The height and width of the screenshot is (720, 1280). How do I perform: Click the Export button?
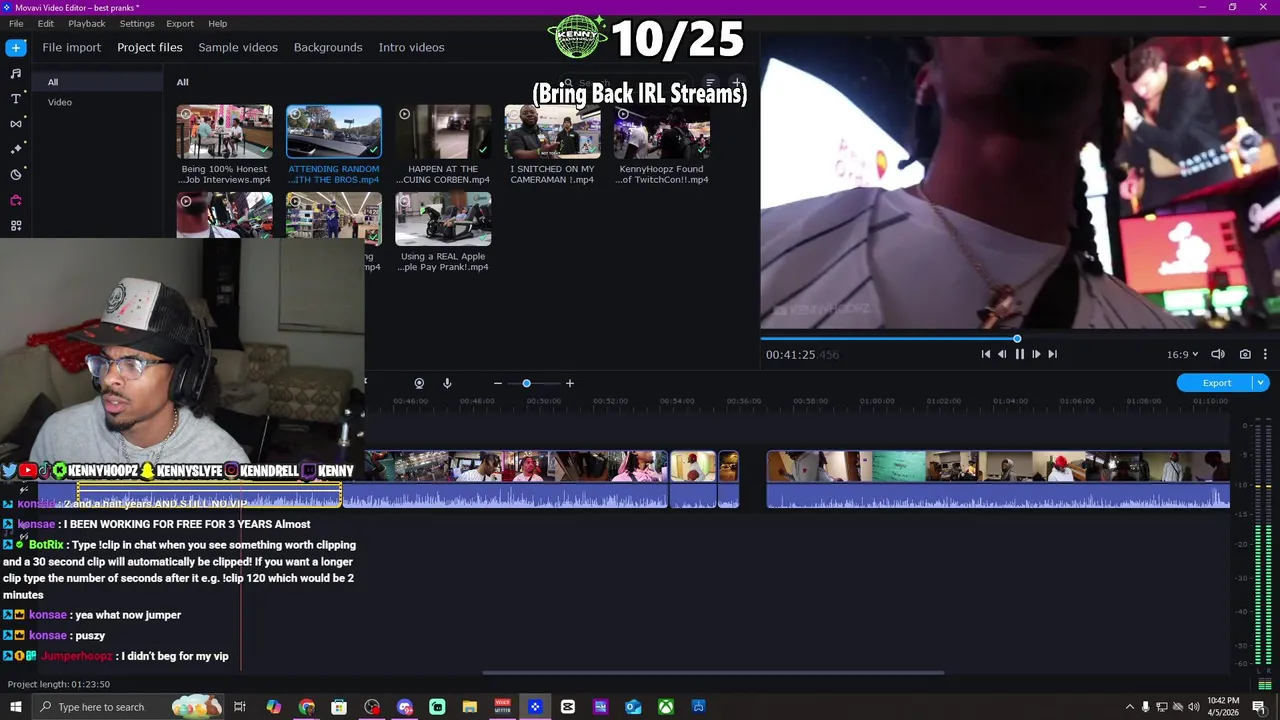tap(1216, 383)
